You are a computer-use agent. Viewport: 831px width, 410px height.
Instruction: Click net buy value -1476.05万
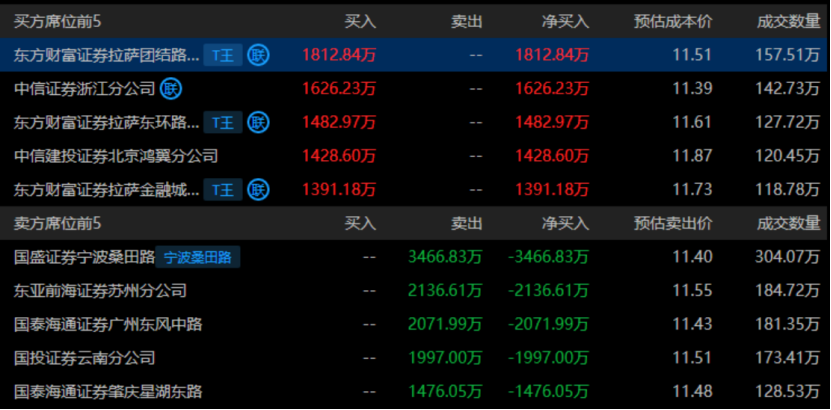(x=549, y=392)
